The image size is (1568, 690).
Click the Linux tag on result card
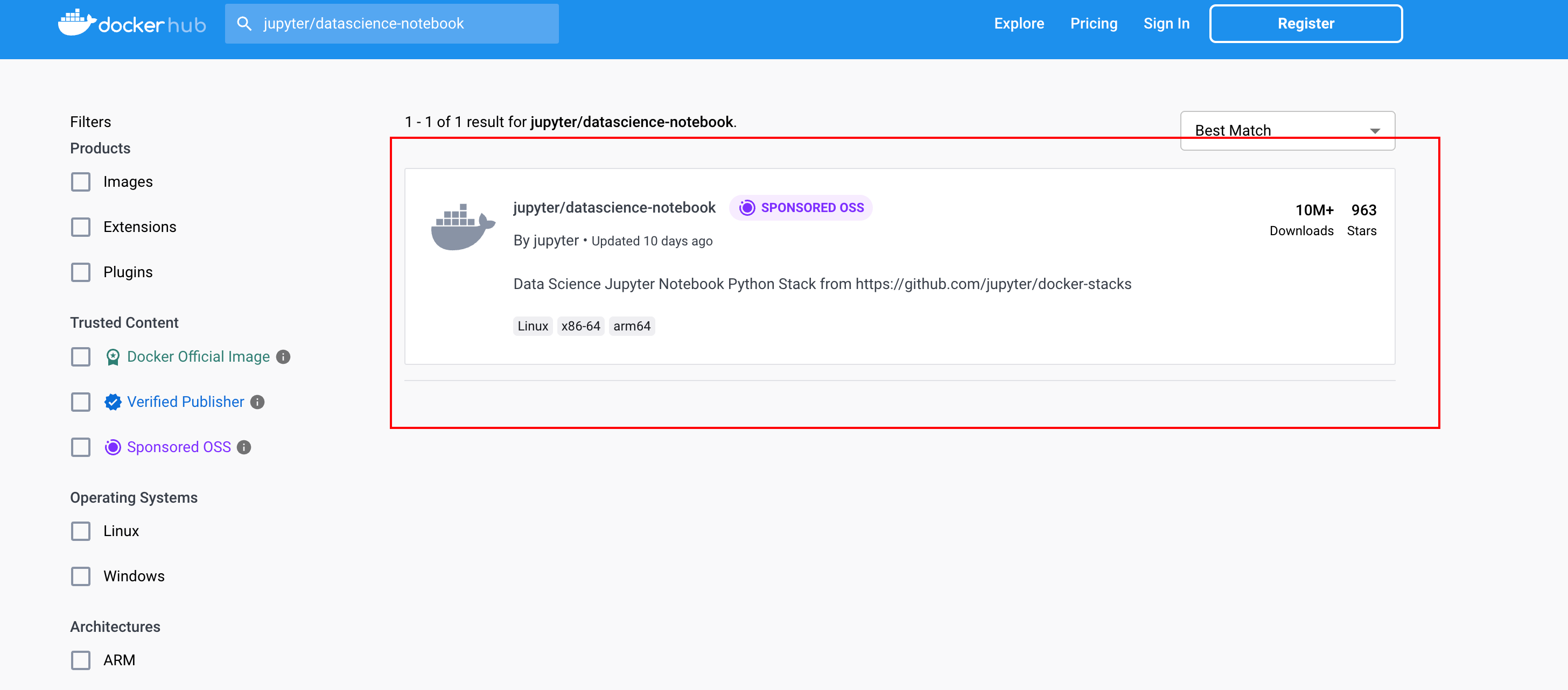[533, 327]
